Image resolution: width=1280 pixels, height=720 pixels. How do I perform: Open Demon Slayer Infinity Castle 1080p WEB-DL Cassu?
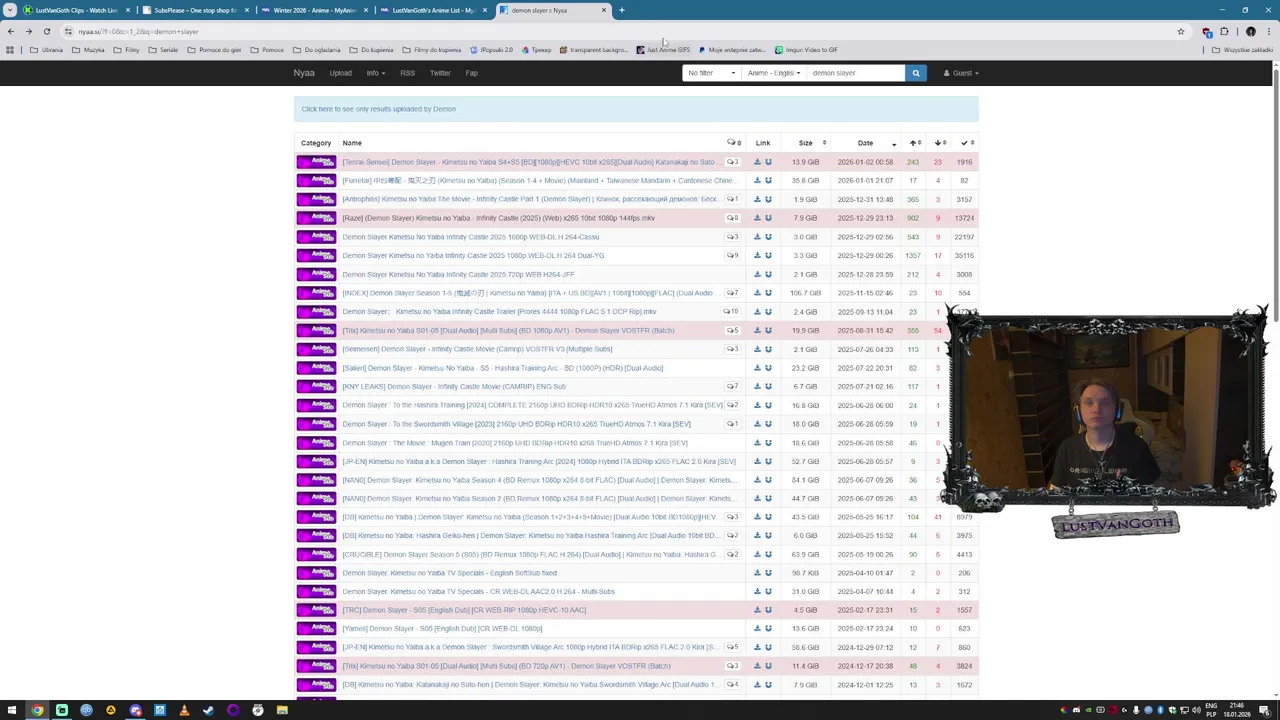pos(470,237)
